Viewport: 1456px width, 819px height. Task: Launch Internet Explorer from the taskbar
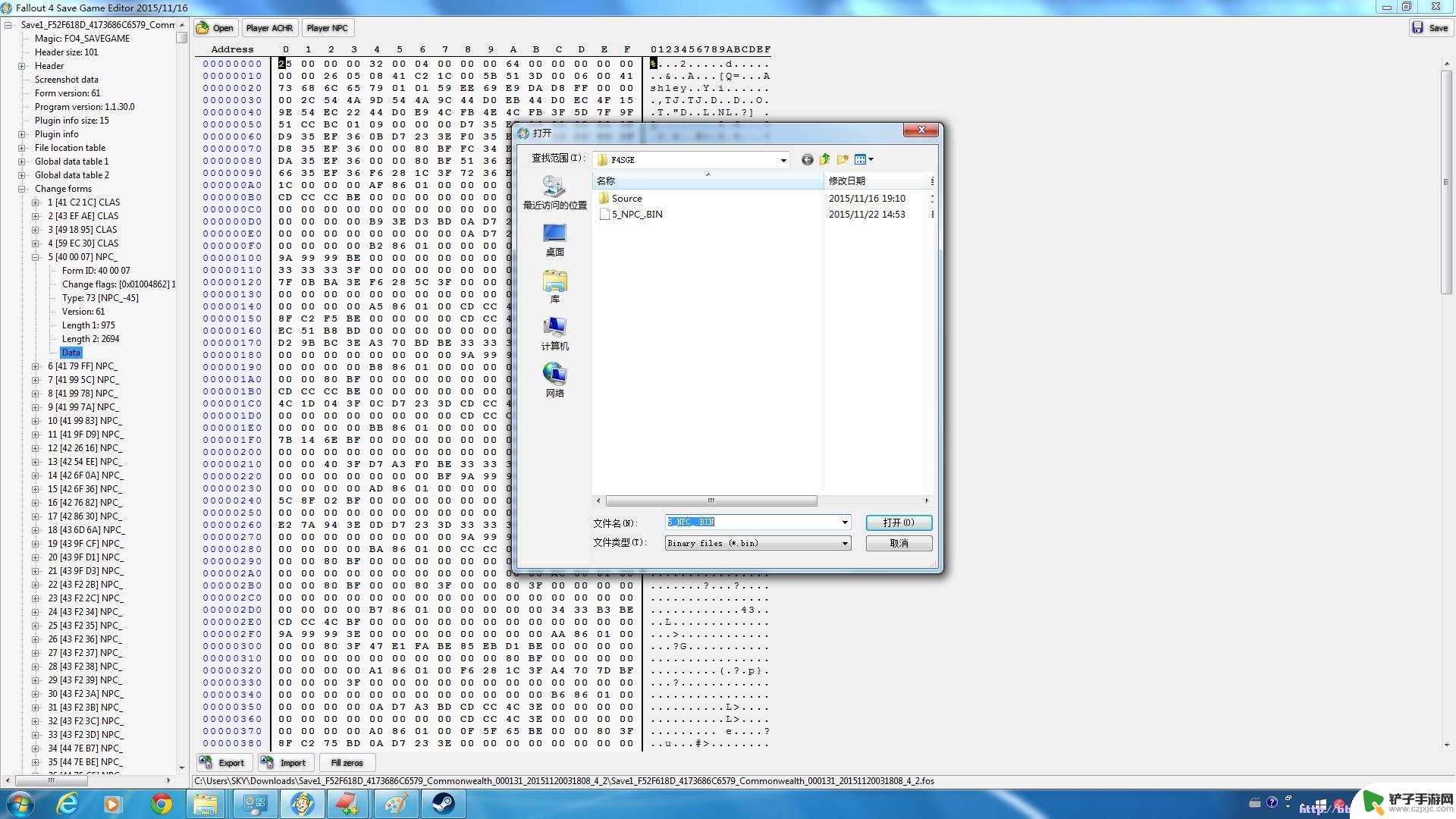click(x=68, y=804)
